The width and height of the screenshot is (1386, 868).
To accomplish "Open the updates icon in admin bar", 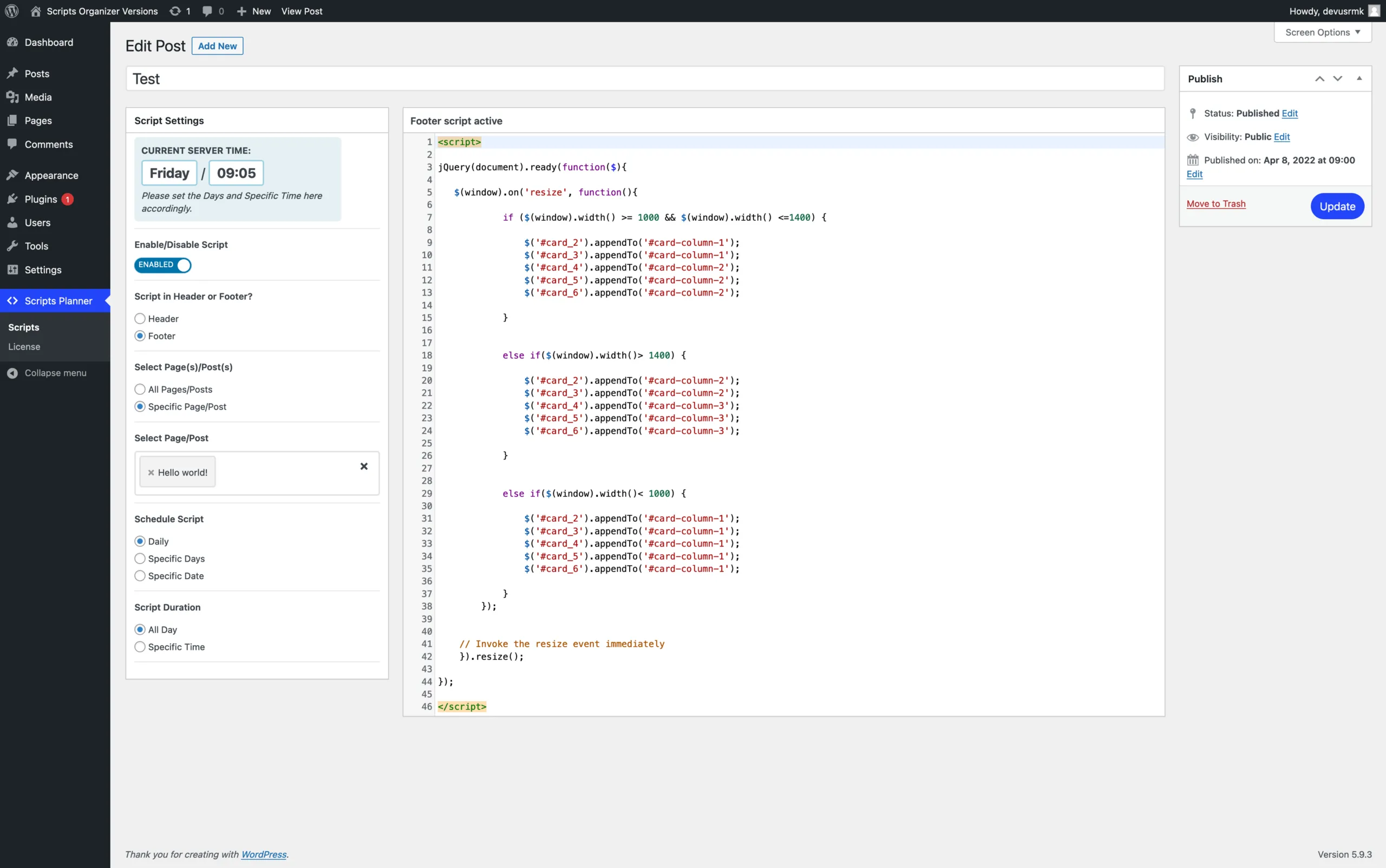I will point(175,11).
